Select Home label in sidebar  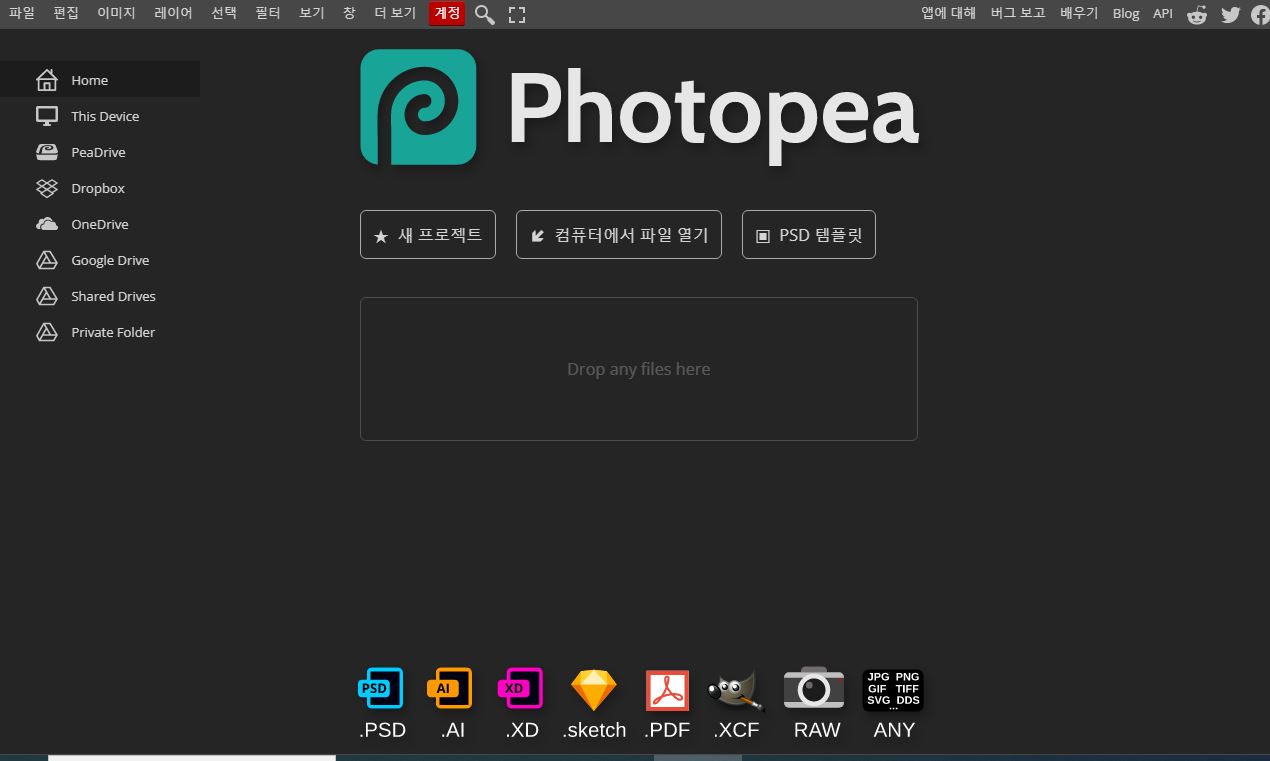click(x=89, y=80)
